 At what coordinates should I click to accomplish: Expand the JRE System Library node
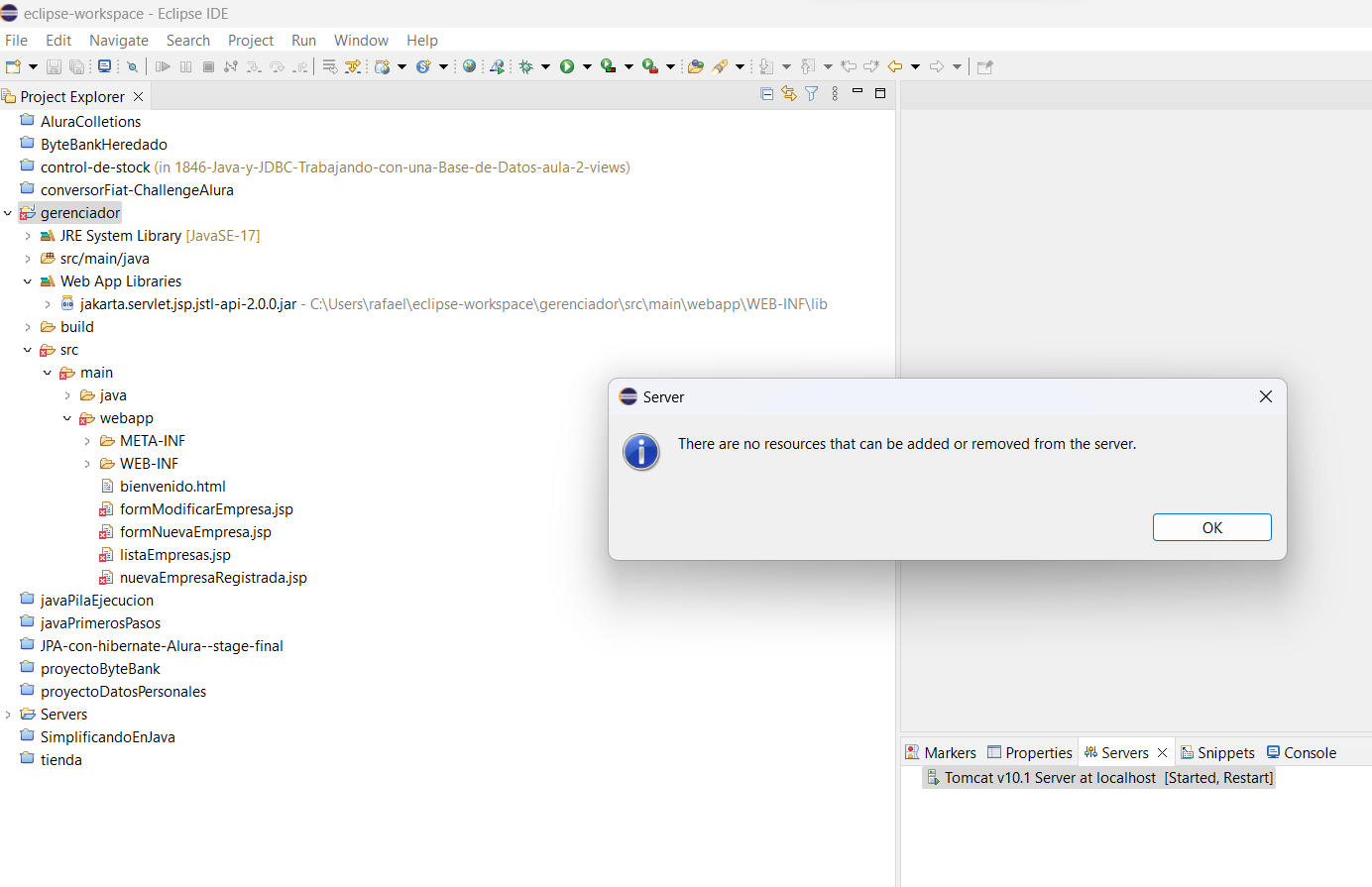(28, 236)
